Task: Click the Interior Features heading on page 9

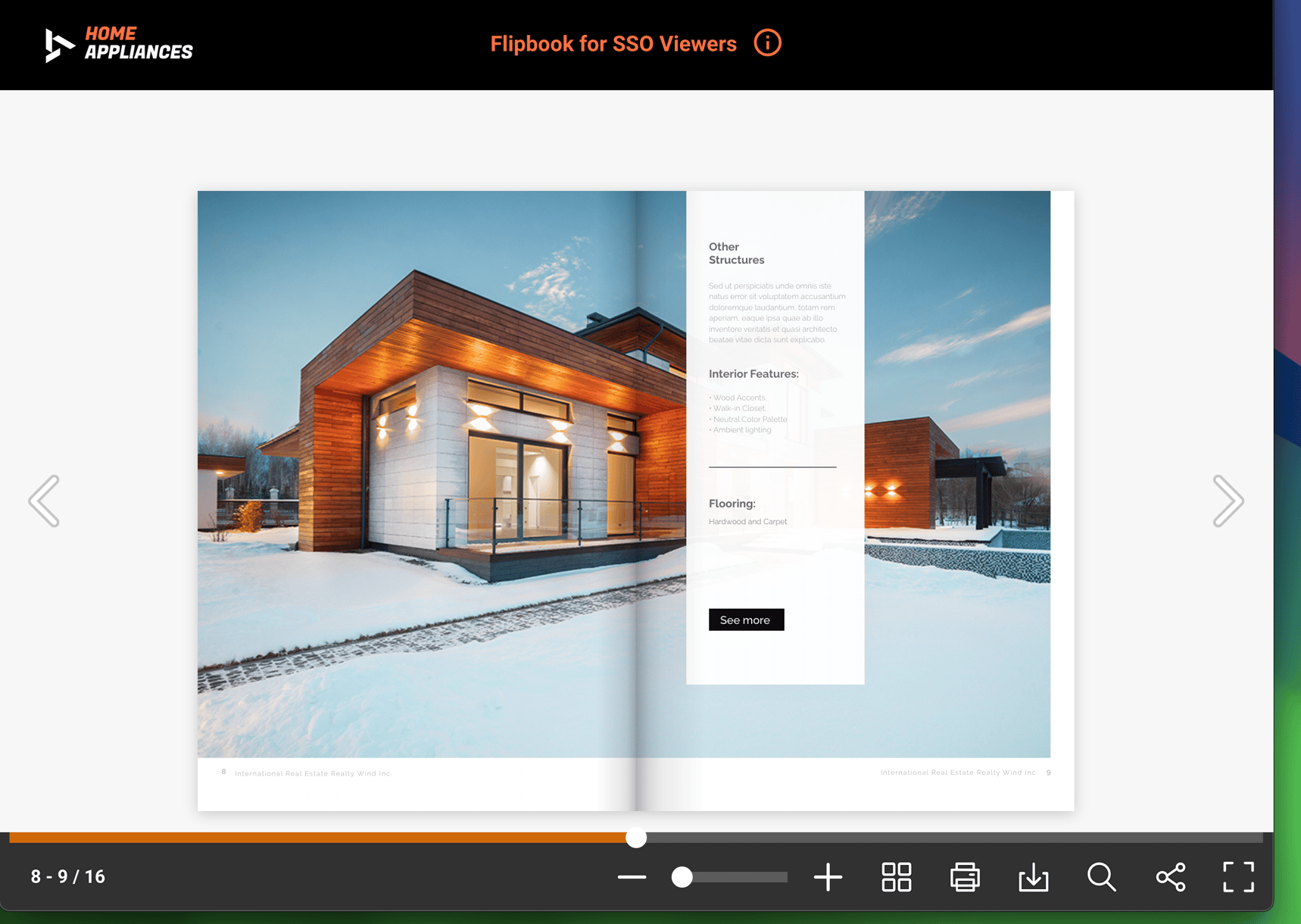Action: [x=753, y=373]
